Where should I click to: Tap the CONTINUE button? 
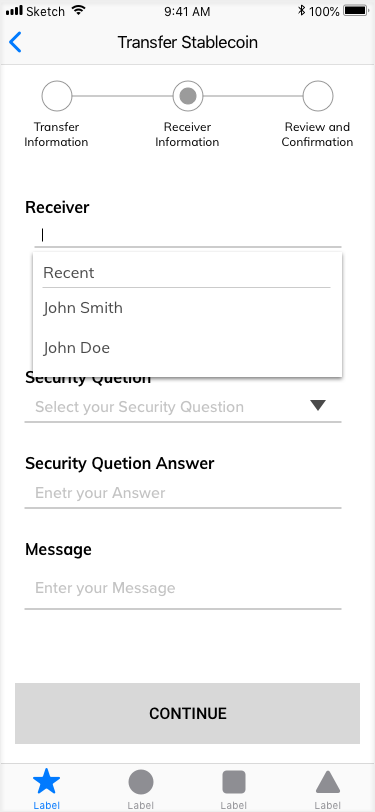pos(188,713)
